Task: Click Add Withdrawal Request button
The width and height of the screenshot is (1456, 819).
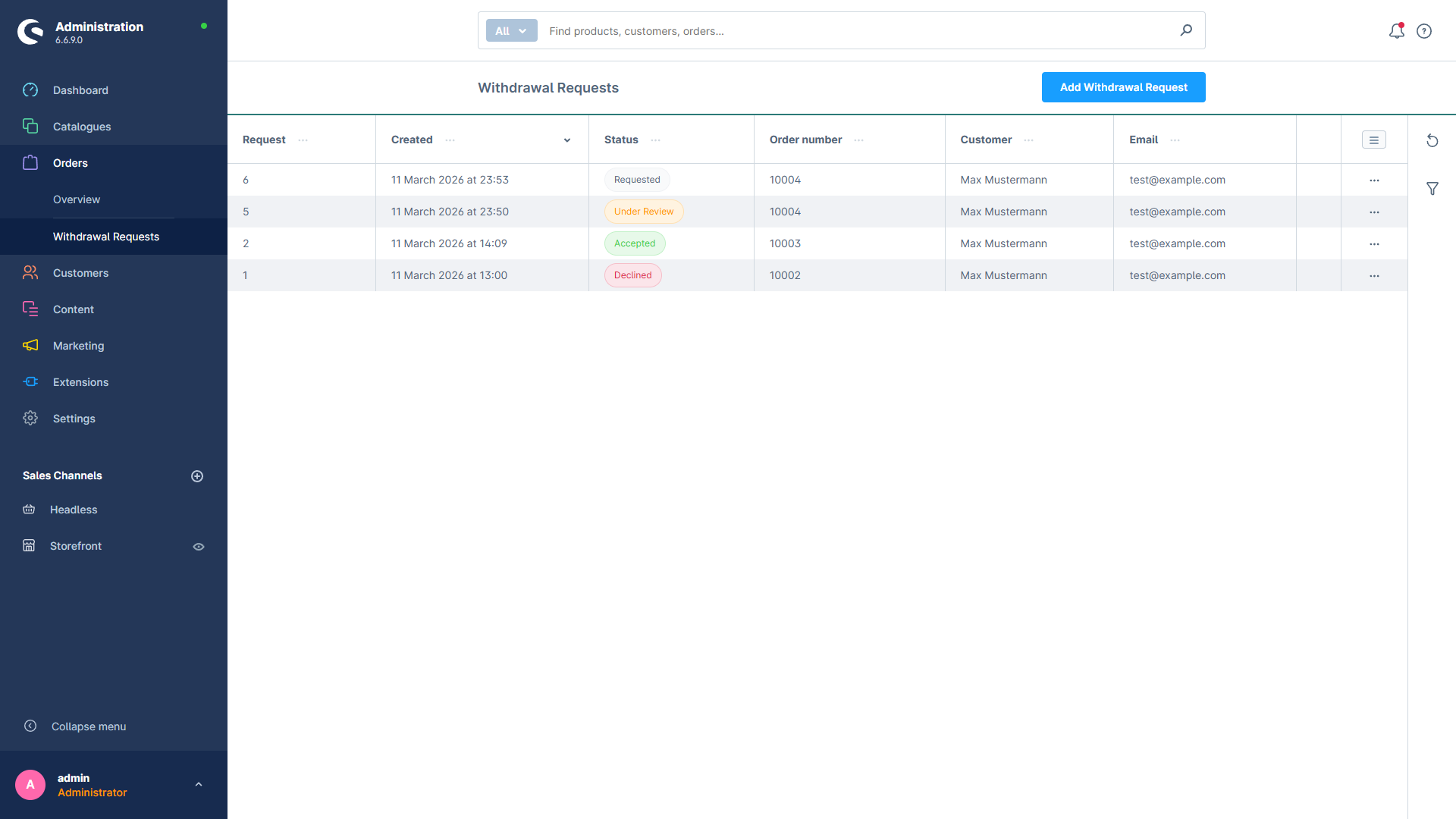Action: (x=1123, y=87)
